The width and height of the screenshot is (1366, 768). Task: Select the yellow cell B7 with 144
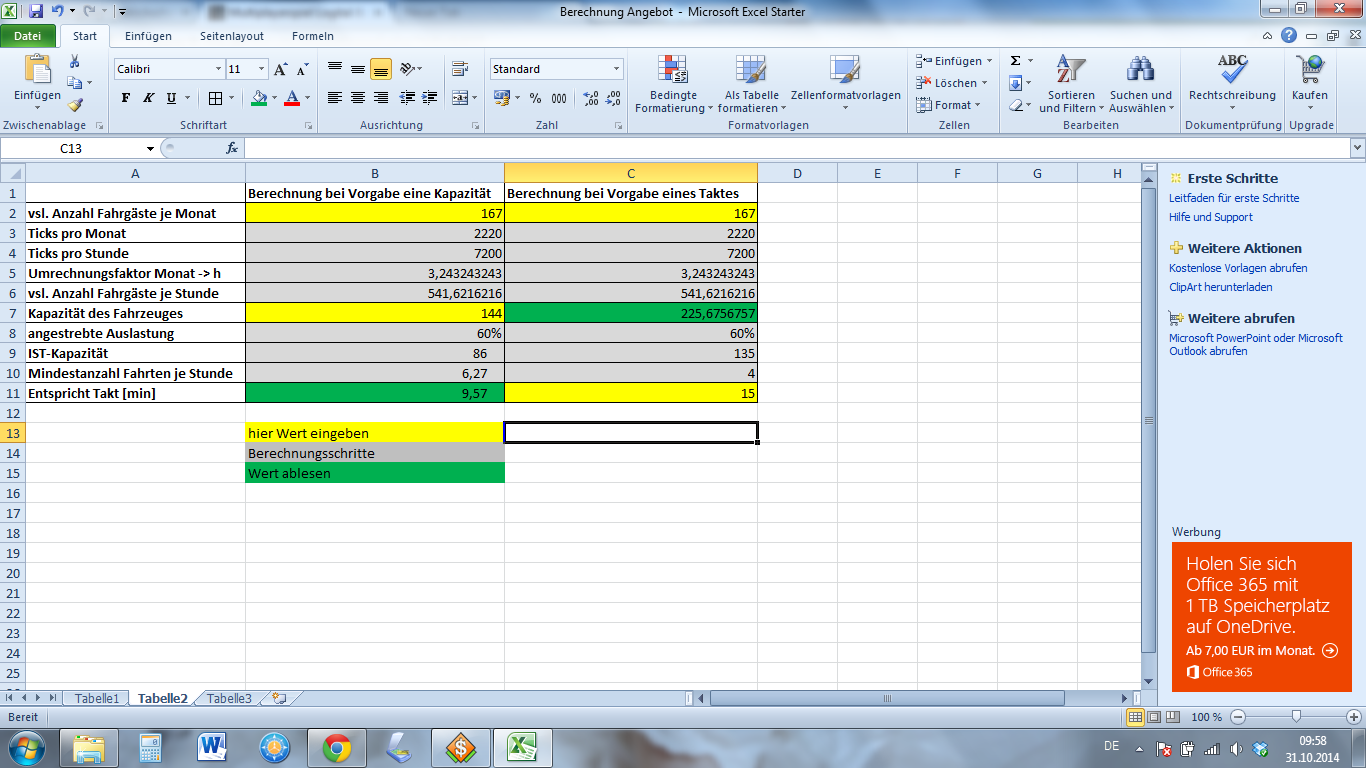(375, 313)
